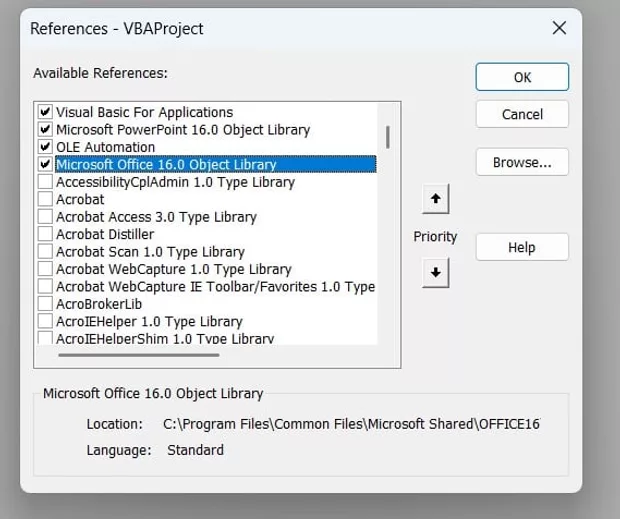Image resolution: width=620 pixels, height=519 pixels.
Task: Click the Priority up arrow button
Action: tap(435, 199)
